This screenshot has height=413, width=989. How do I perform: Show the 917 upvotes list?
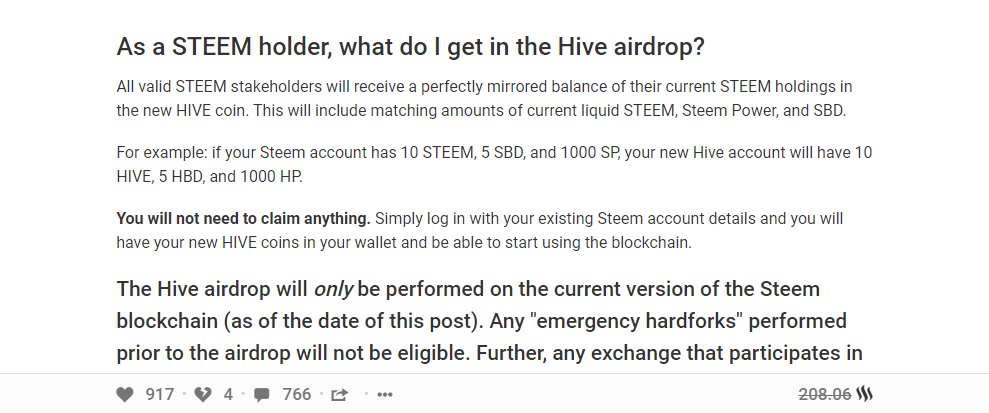click(x=160, y=394)
